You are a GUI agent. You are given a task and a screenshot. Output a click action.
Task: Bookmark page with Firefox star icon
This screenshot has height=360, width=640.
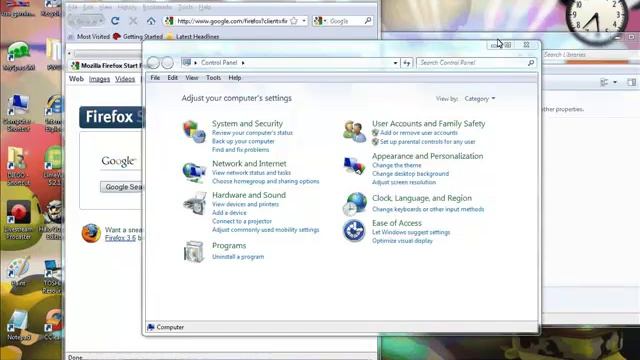click(x=294, y=21)
